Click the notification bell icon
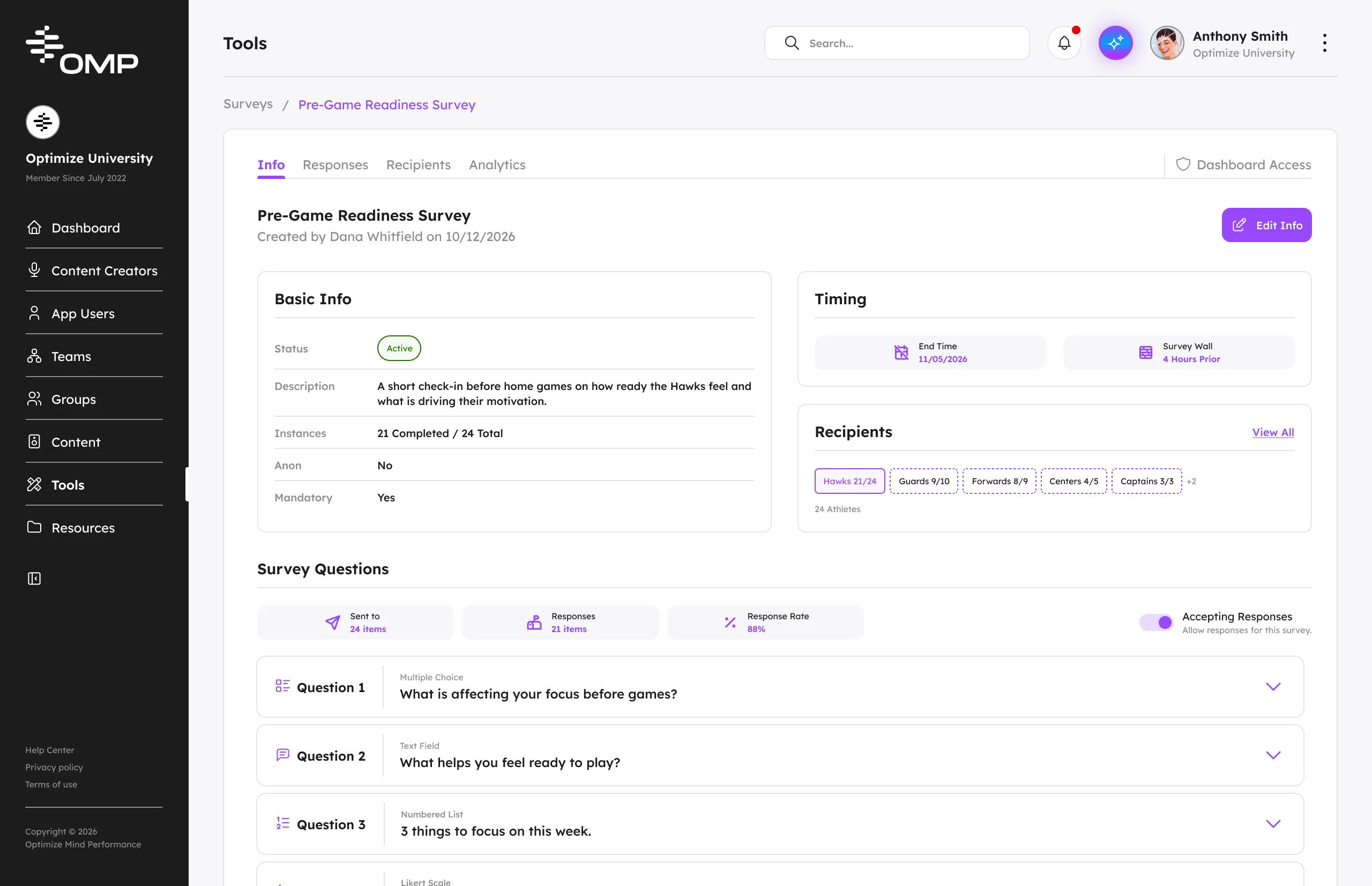1372x886 pixels. (1064, 43)
